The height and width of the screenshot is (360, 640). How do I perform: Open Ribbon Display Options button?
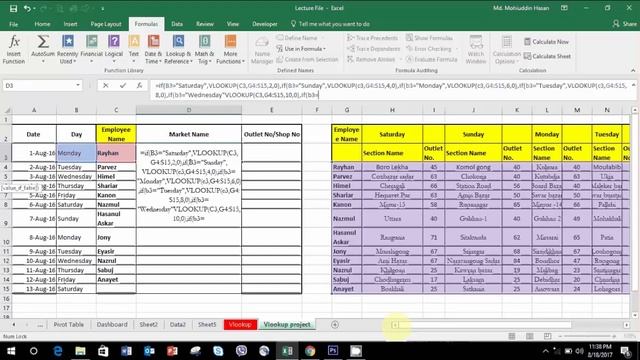coord(564,8)
